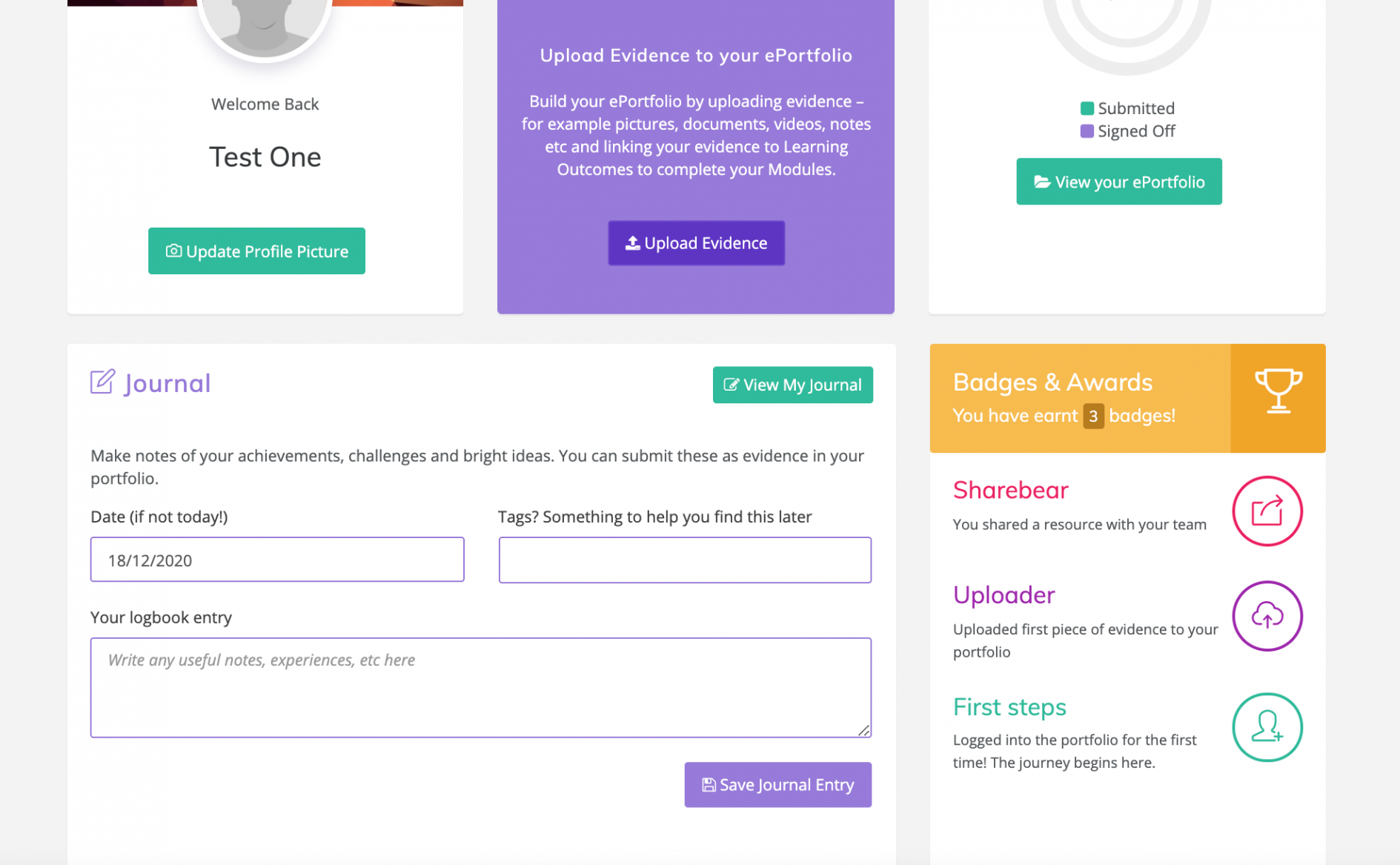This screenshot has height=865, width=1400.
Task: Click the trophy icon in Badges & Awards
Action: [x=1278, y=391]
